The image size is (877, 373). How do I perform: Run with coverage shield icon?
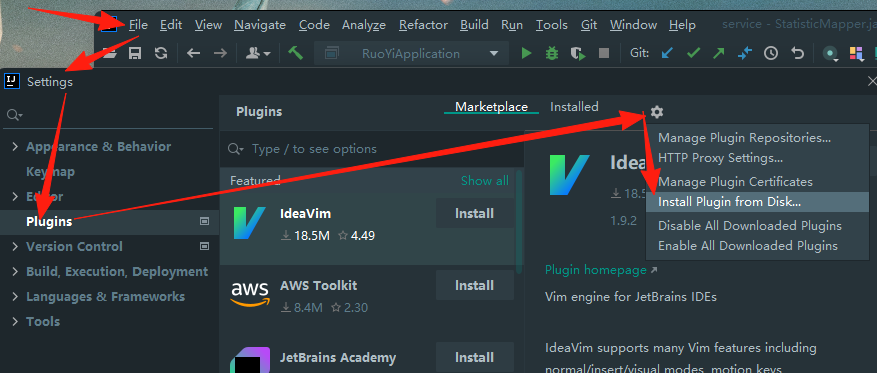tap(578, 53)
